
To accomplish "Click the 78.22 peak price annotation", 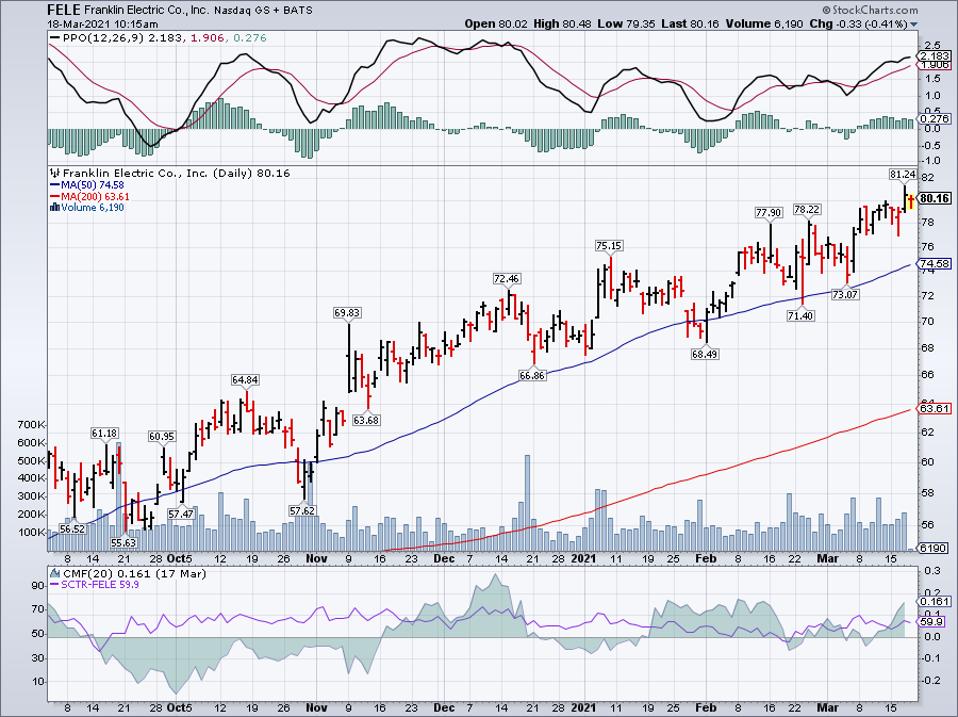I will pos(806,209).
